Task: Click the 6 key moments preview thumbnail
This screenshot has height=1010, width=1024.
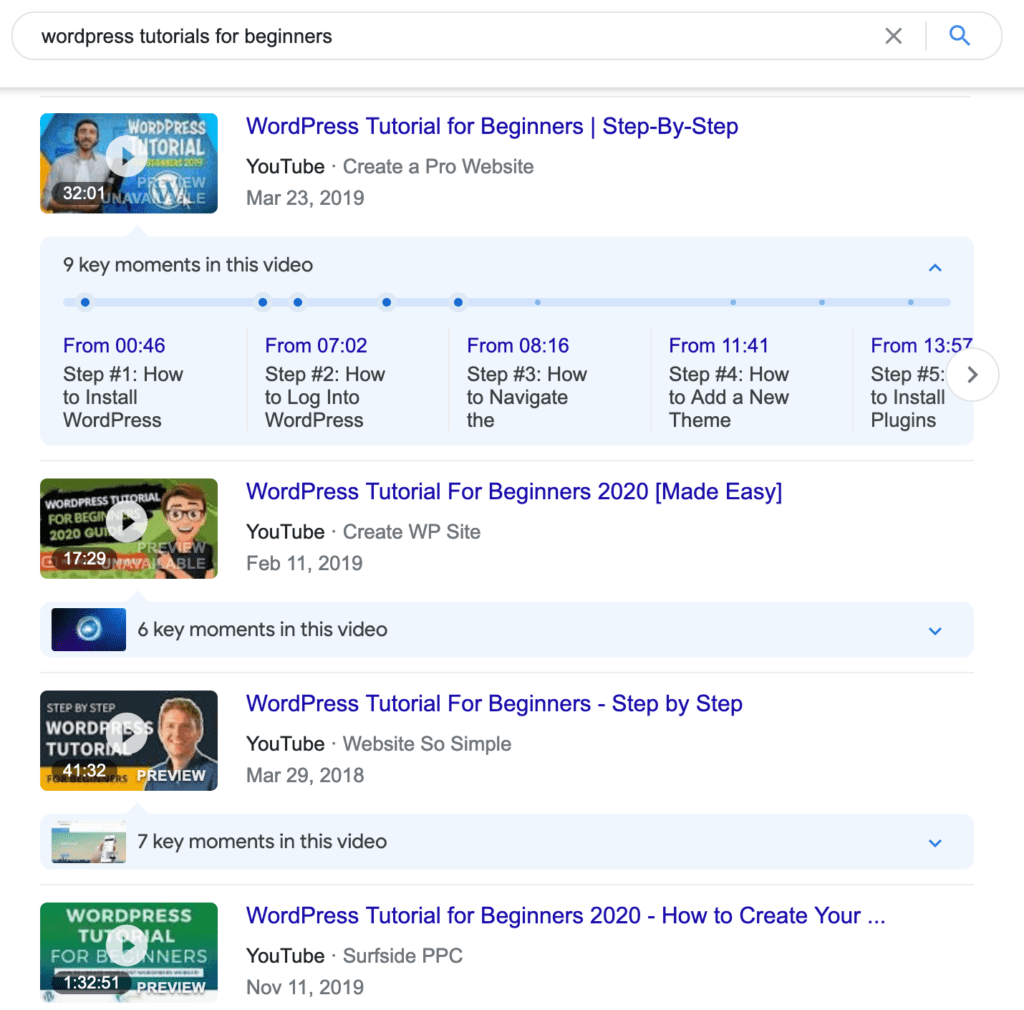Action: point(89,629)
